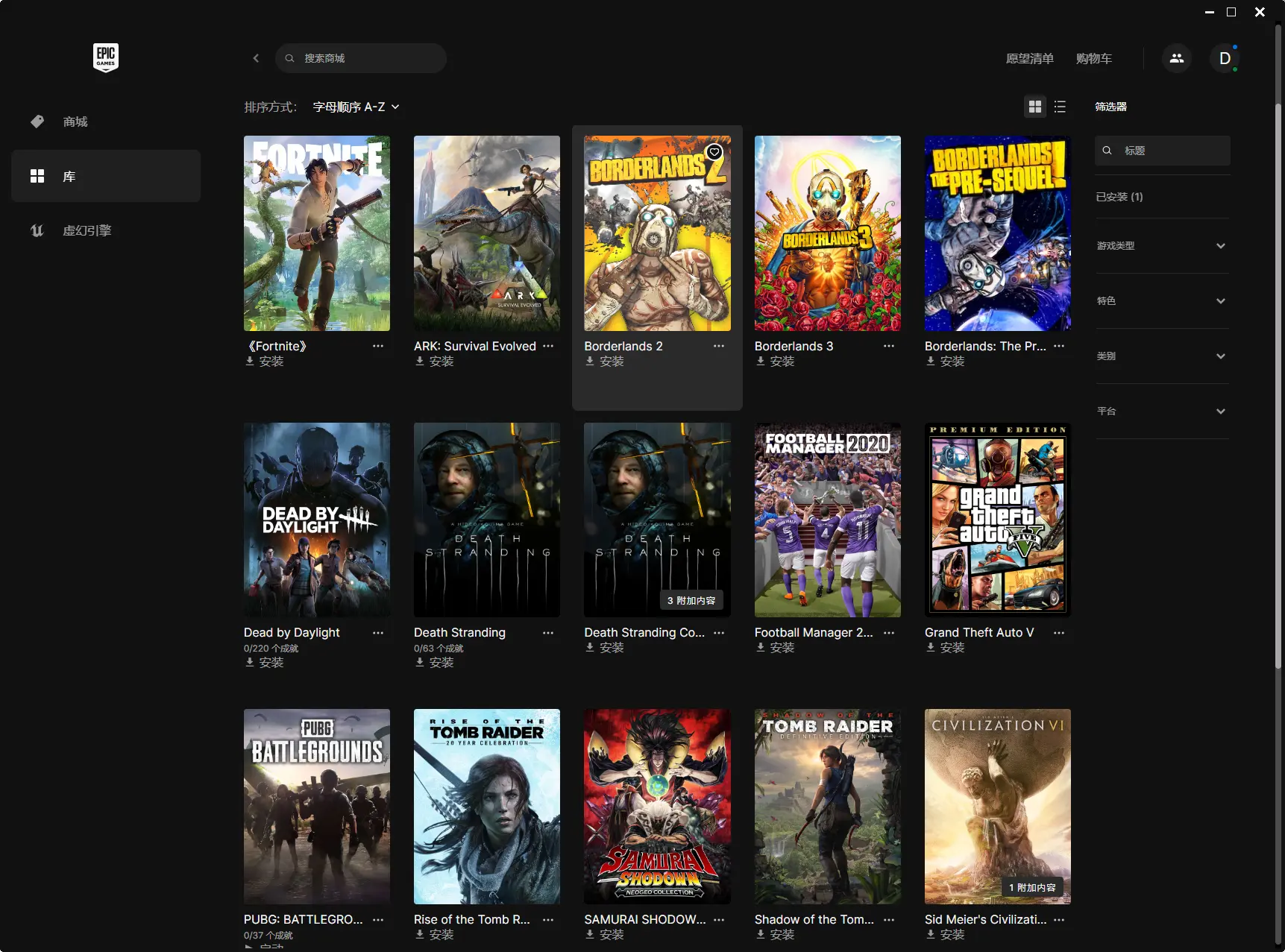The image size is (1285, 952).
Task: Open Borderlands: The Pre-Sequel options dots
Action: 1059,346
